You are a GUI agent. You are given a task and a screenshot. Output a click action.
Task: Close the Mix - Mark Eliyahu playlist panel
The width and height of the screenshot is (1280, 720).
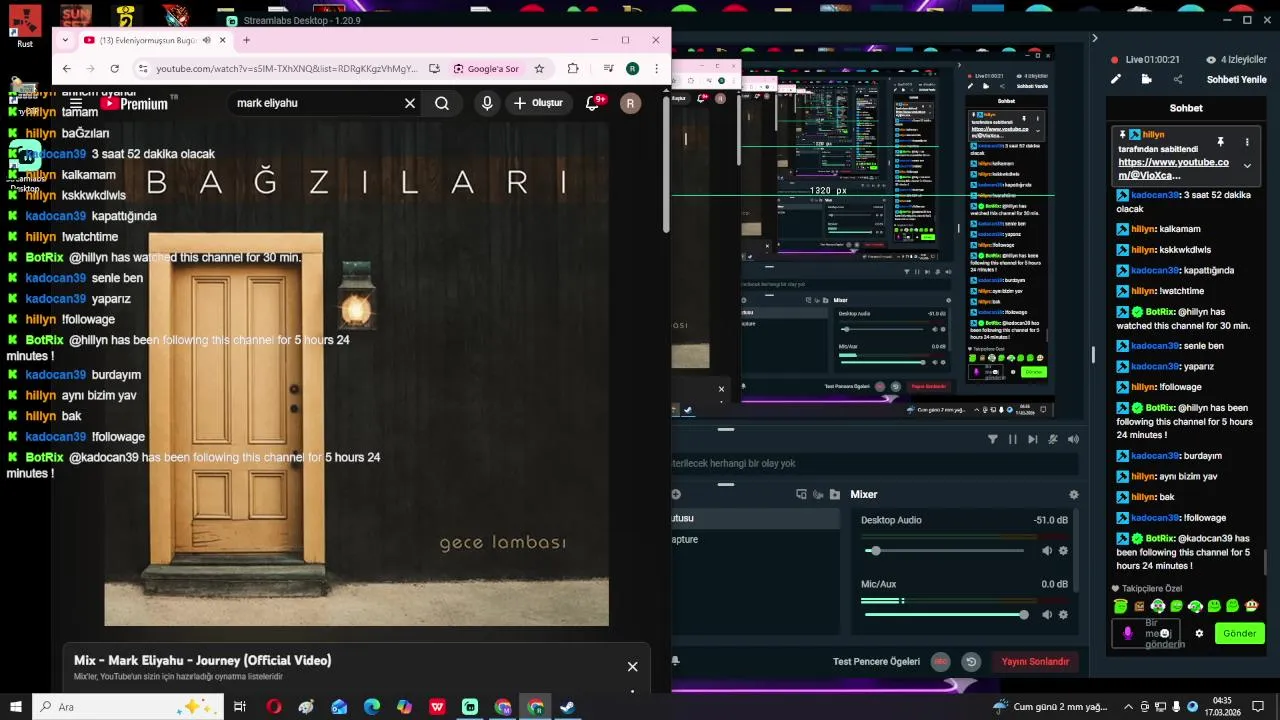pos(632,666)
